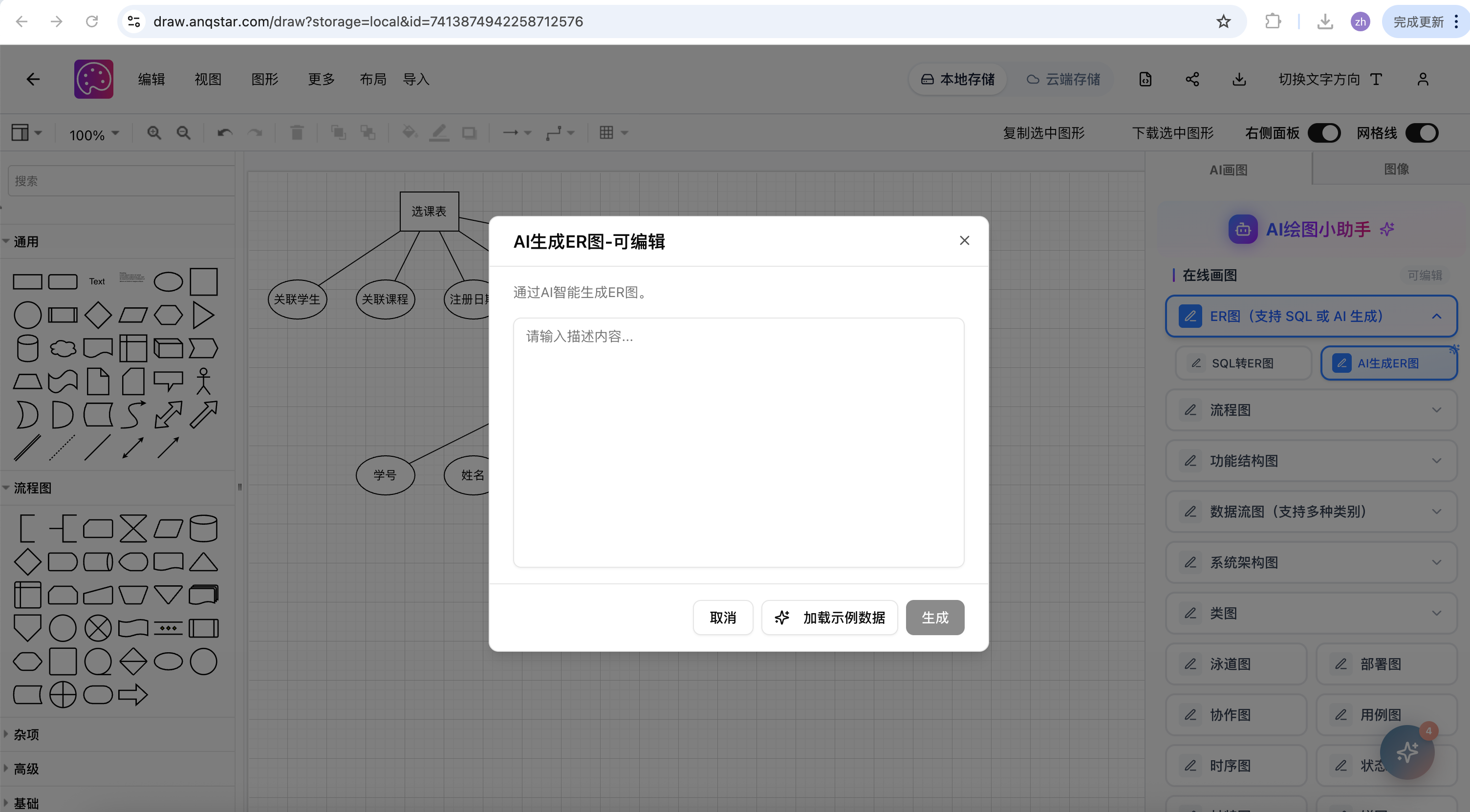Open the 编辑 menu
The height and width of the screenshot is (812, 1470).
(151, 79)
